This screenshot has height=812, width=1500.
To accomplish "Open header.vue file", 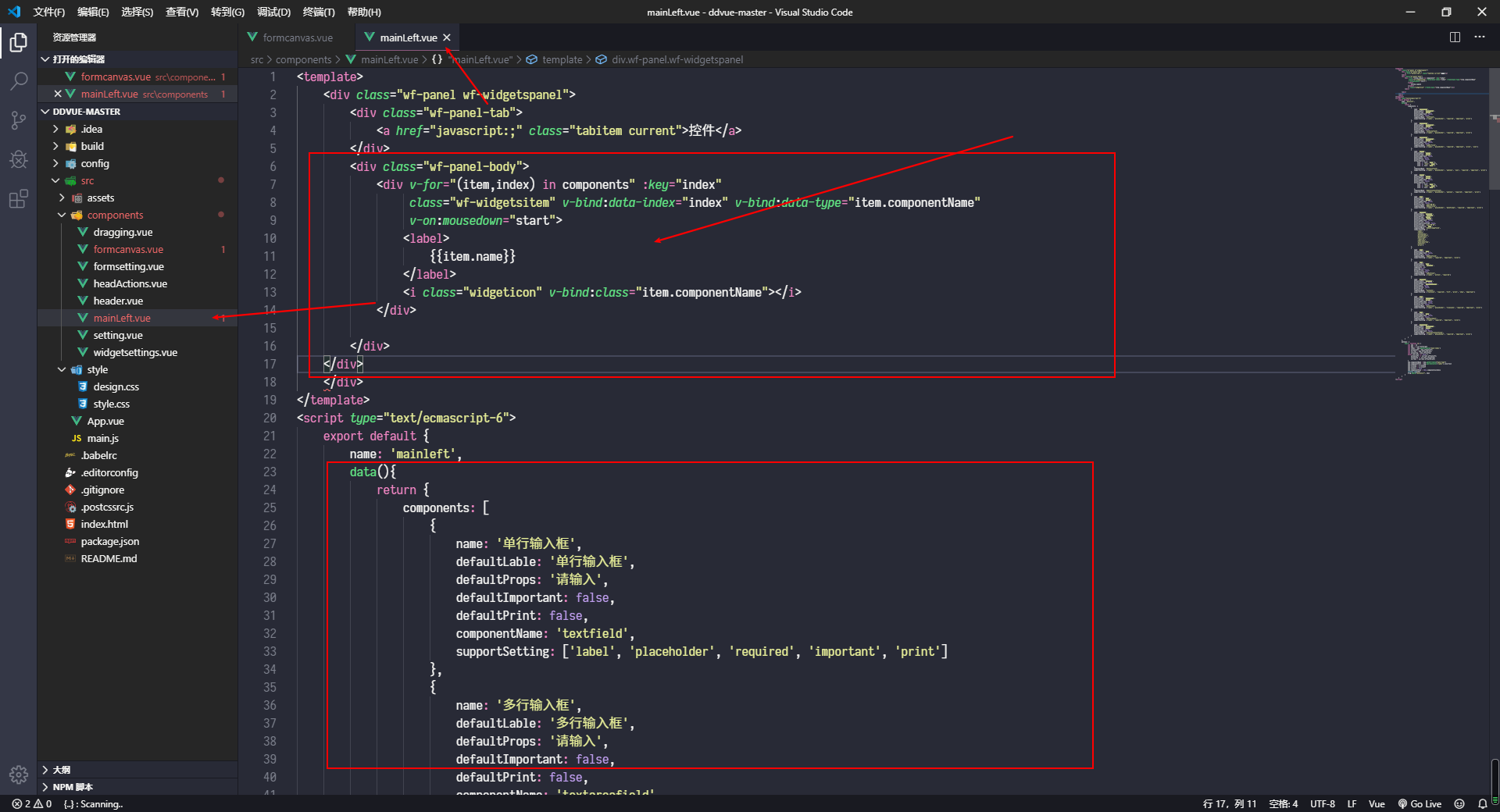I will [x=137, y=301].
